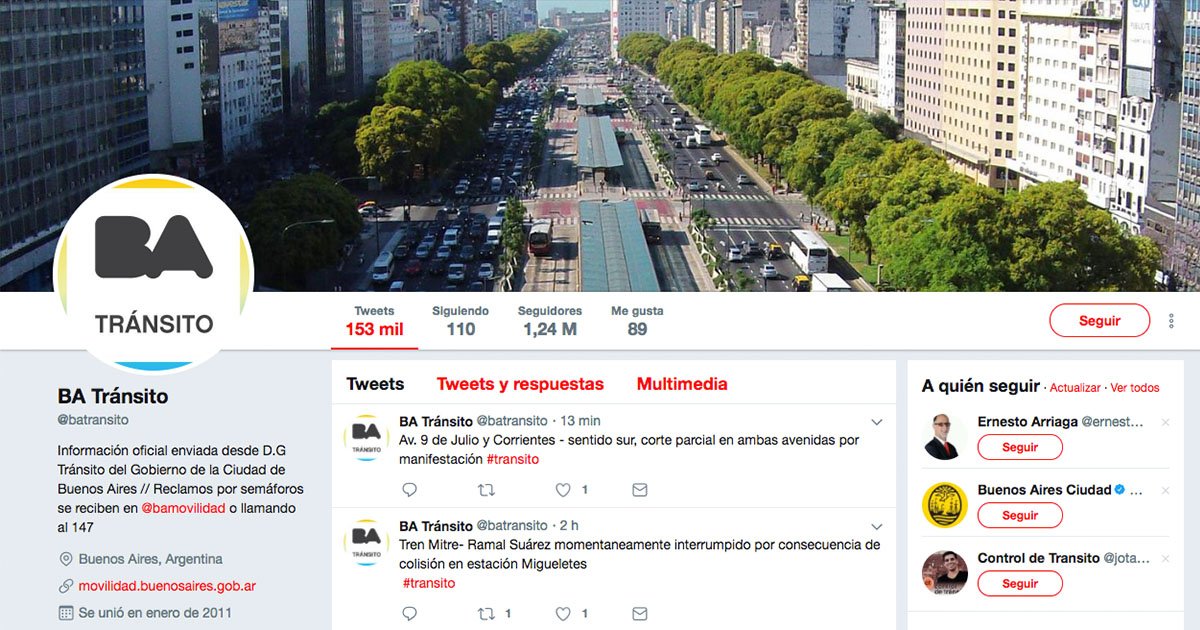This screenshot has height=630, width=1200.
Task: Open movilidad.buenosaires.gob.ar link
Action: tap(167, 586)
